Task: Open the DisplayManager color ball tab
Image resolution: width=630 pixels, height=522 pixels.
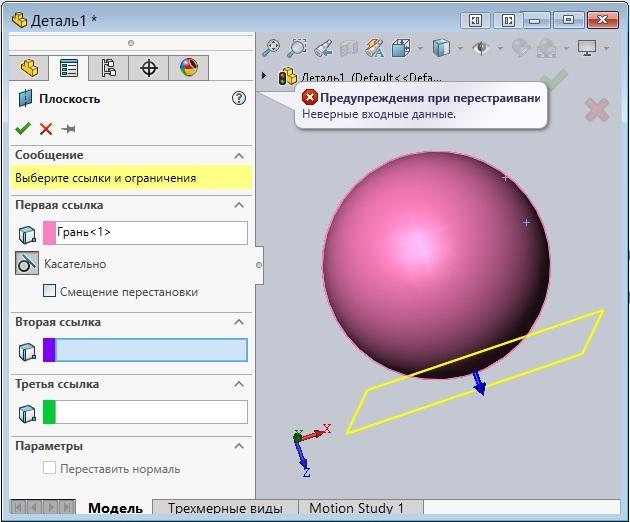Action: coord(188,68)
